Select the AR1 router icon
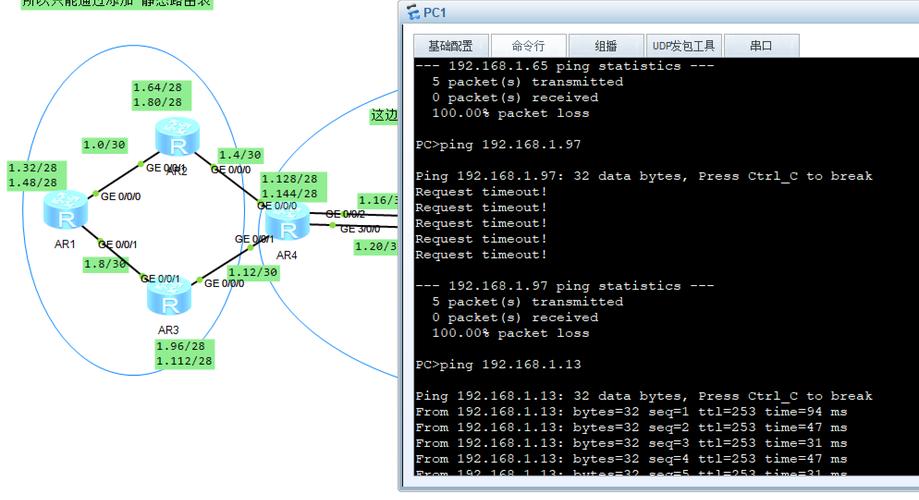Image resolution: width=919 pixels, height=500 pixels. 65,209
